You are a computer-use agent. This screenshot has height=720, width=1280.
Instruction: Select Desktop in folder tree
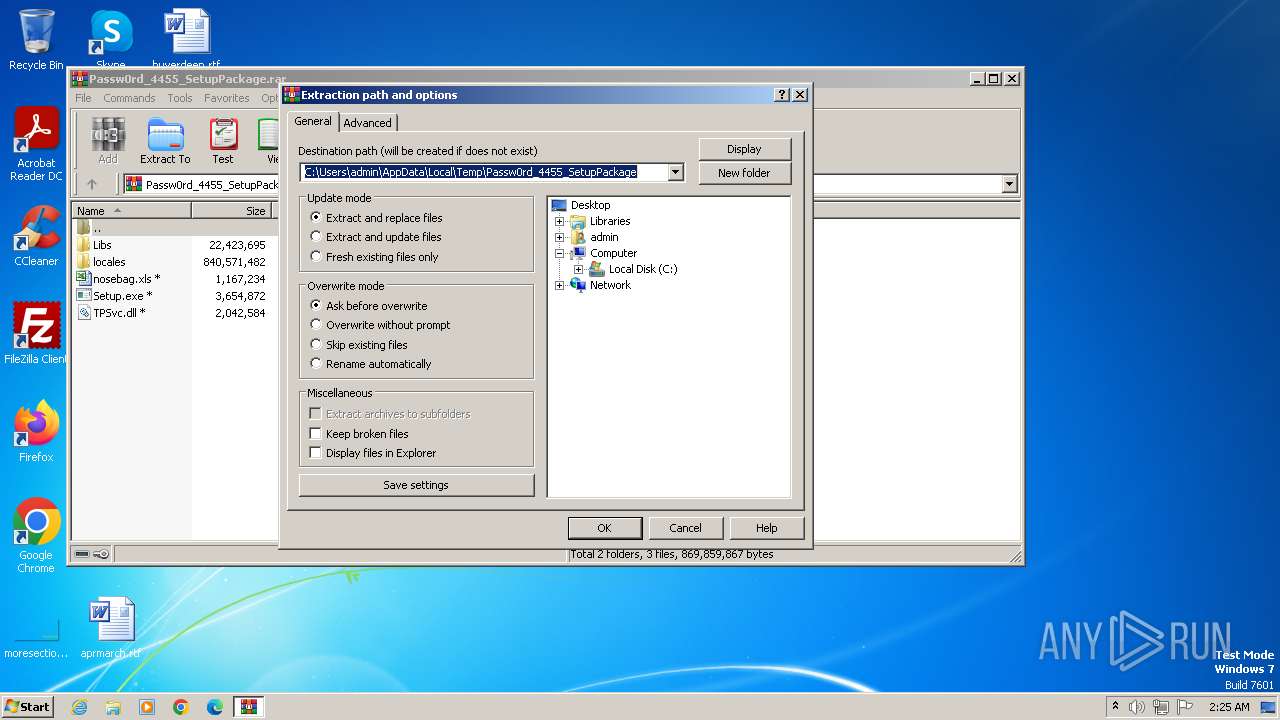[x=590, y=205]
